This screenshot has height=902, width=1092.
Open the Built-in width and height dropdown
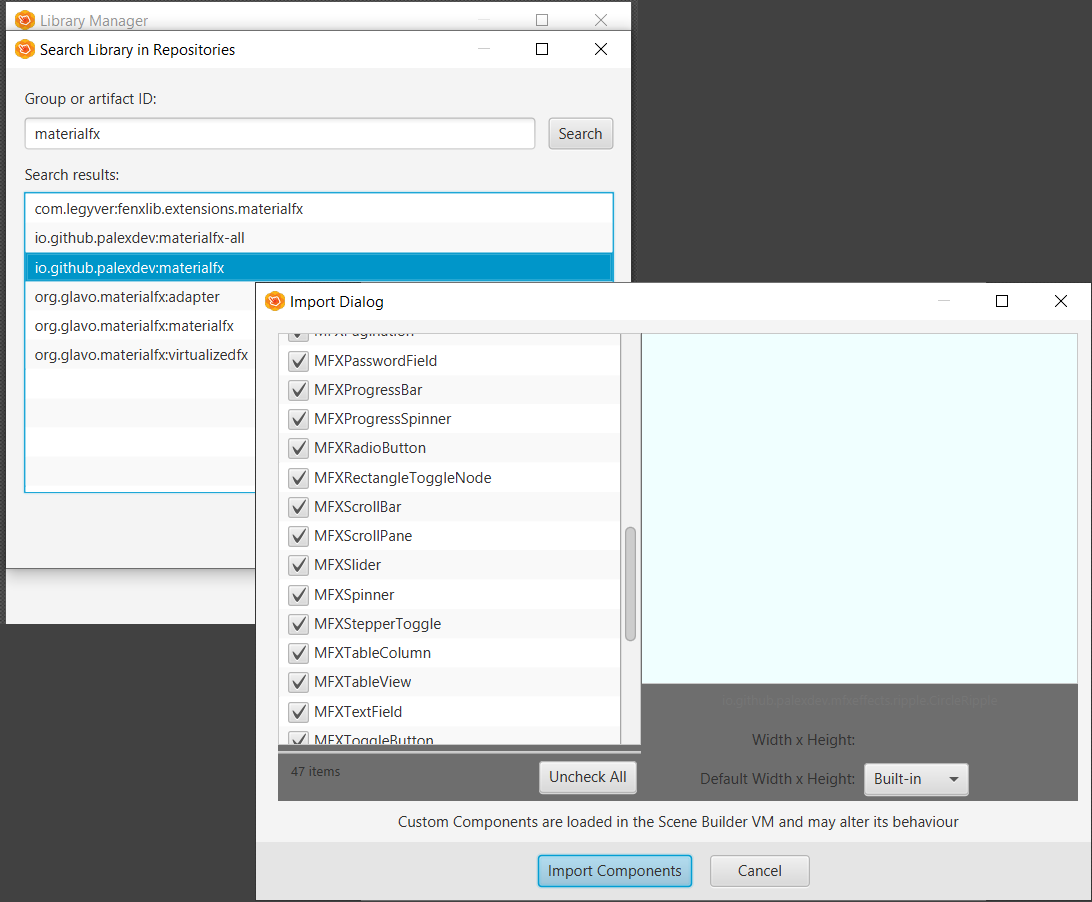coord(916,779)
